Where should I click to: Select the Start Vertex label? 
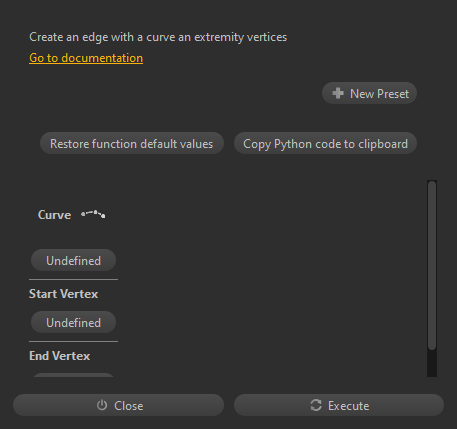click(x=63, y=294)
